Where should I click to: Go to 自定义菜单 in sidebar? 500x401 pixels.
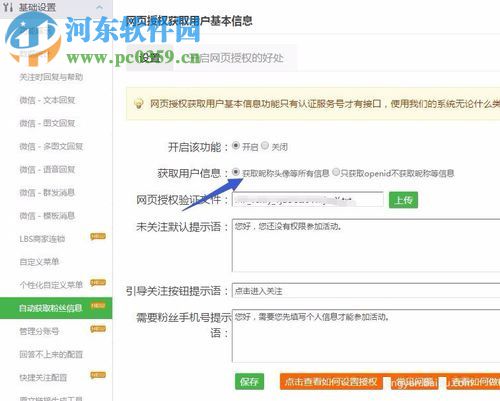(39, 262)
